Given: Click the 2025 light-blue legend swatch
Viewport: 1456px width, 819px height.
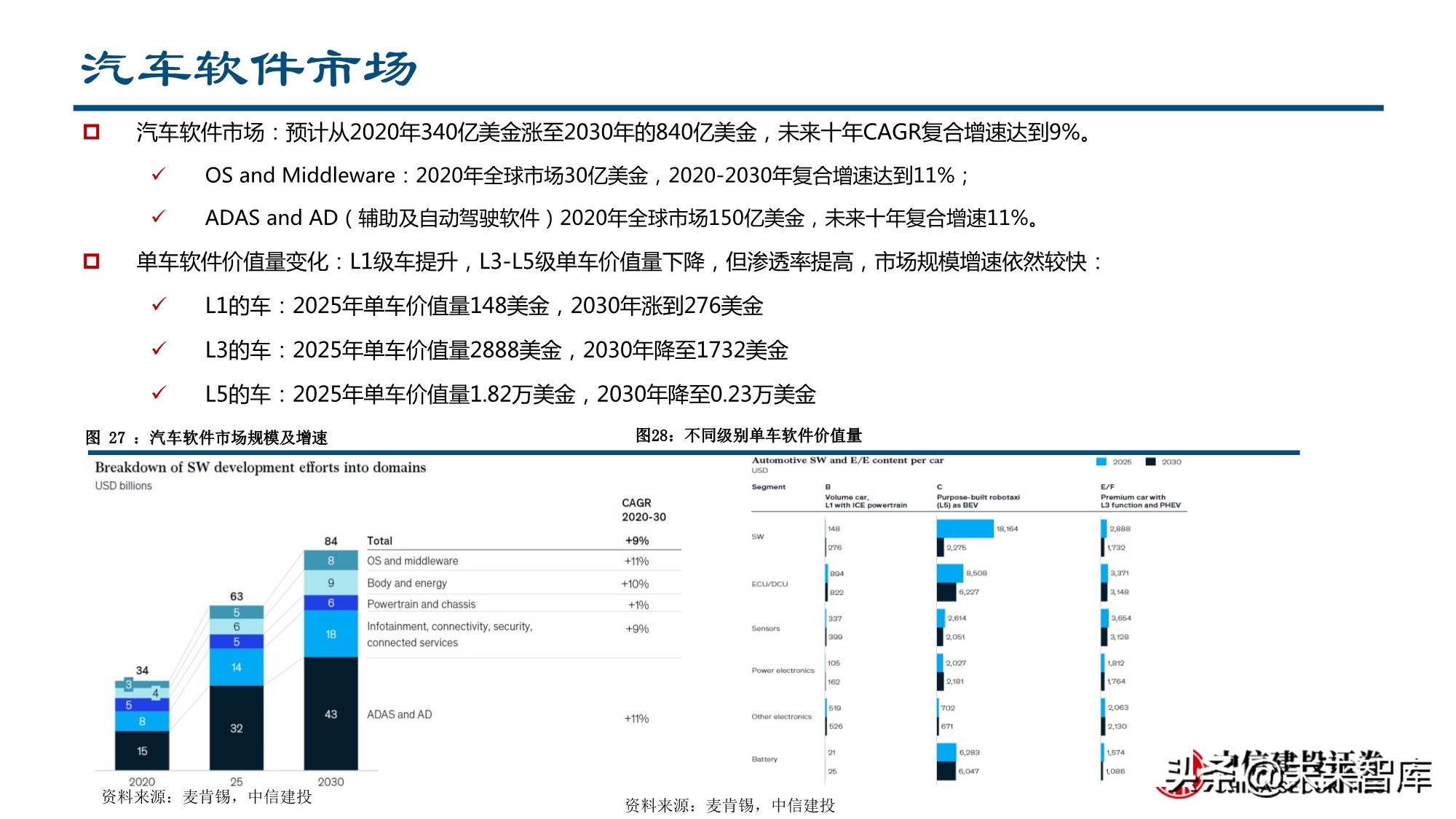Looking at the screenshot, I should point(1101,462).
